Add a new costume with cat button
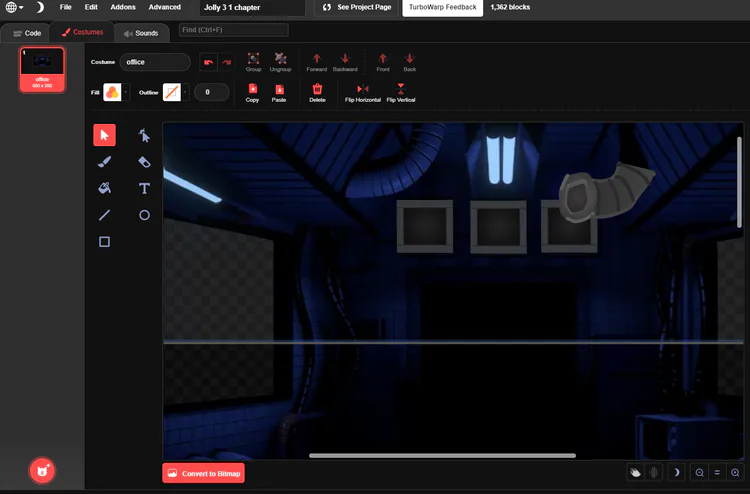Image resolution: width=750 pixels, height=494 pixels. [43, 471]
